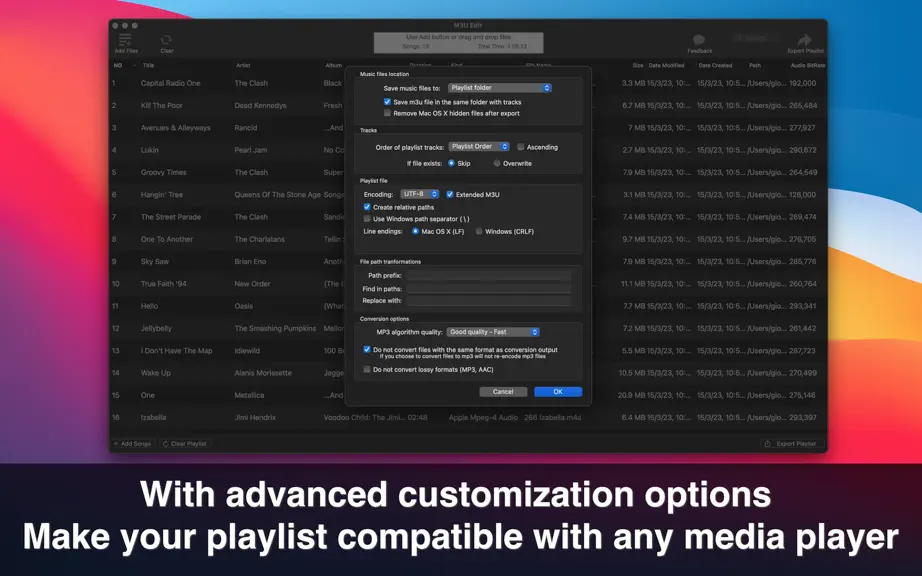The image size is (922, 576).
Task: Click the Add Songs button at bottom
Action: click(x=132, y=444)
